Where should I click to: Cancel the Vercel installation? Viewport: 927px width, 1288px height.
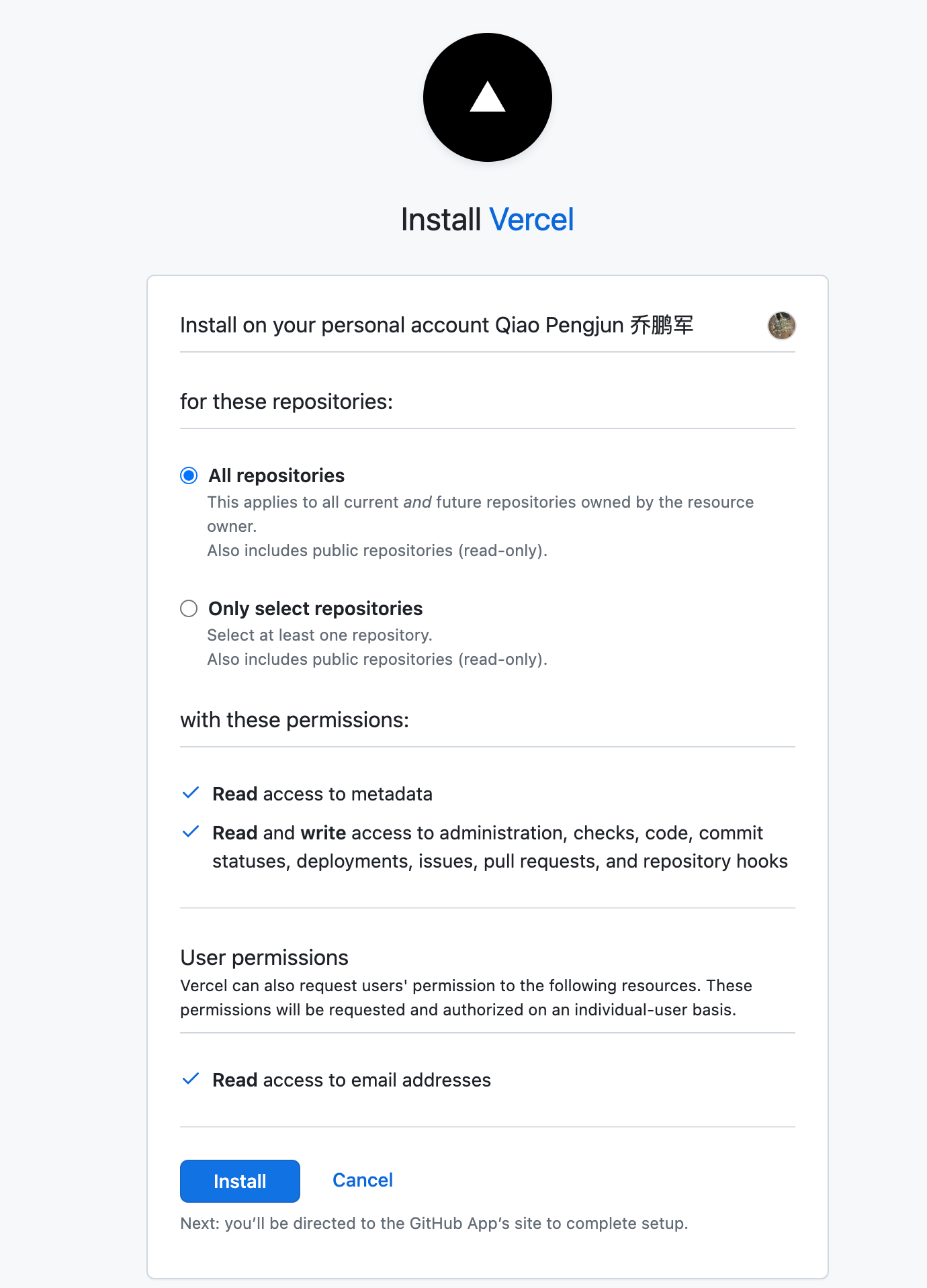point(363,1180)
